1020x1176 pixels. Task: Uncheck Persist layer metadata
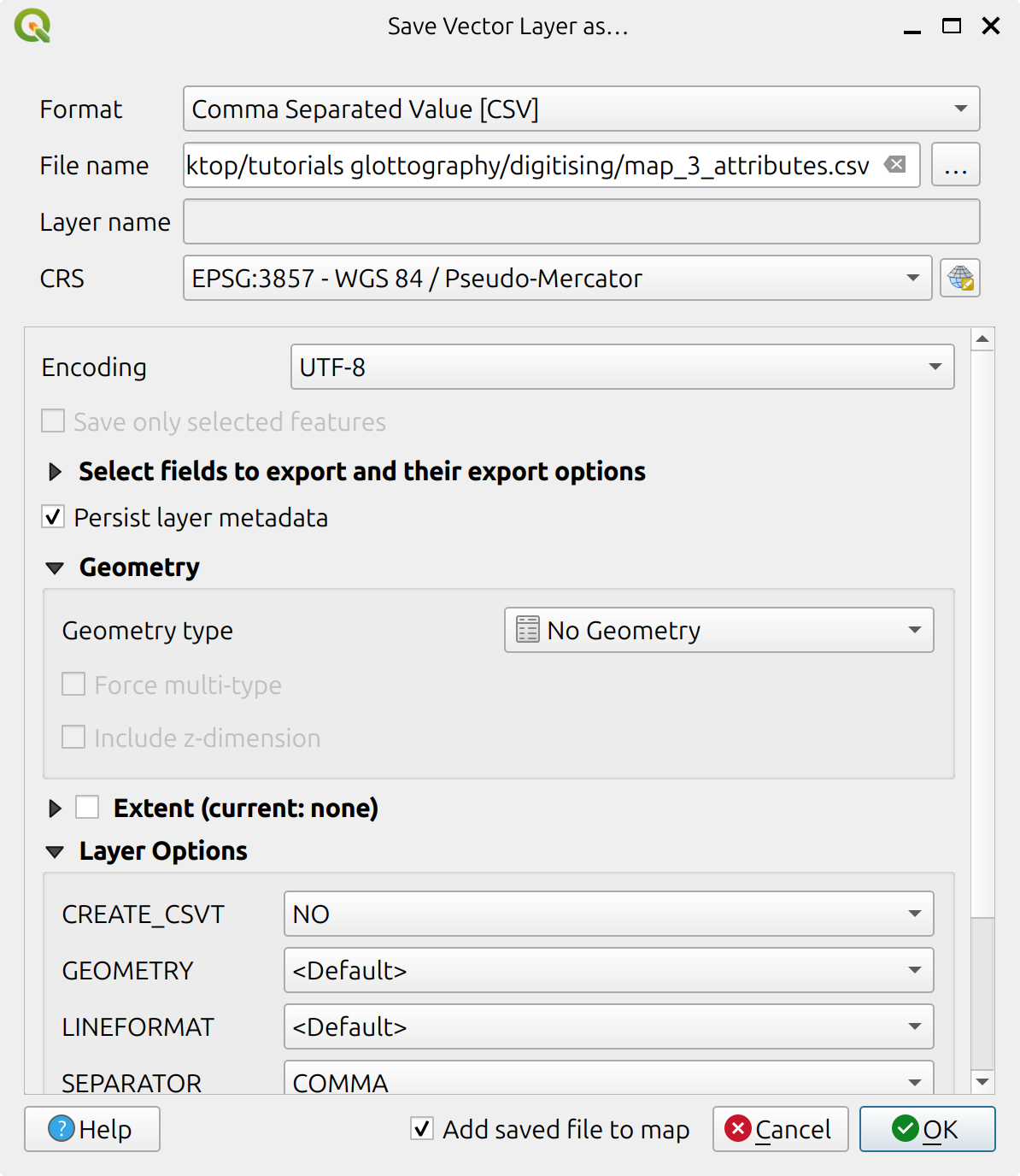click(52, 517)
